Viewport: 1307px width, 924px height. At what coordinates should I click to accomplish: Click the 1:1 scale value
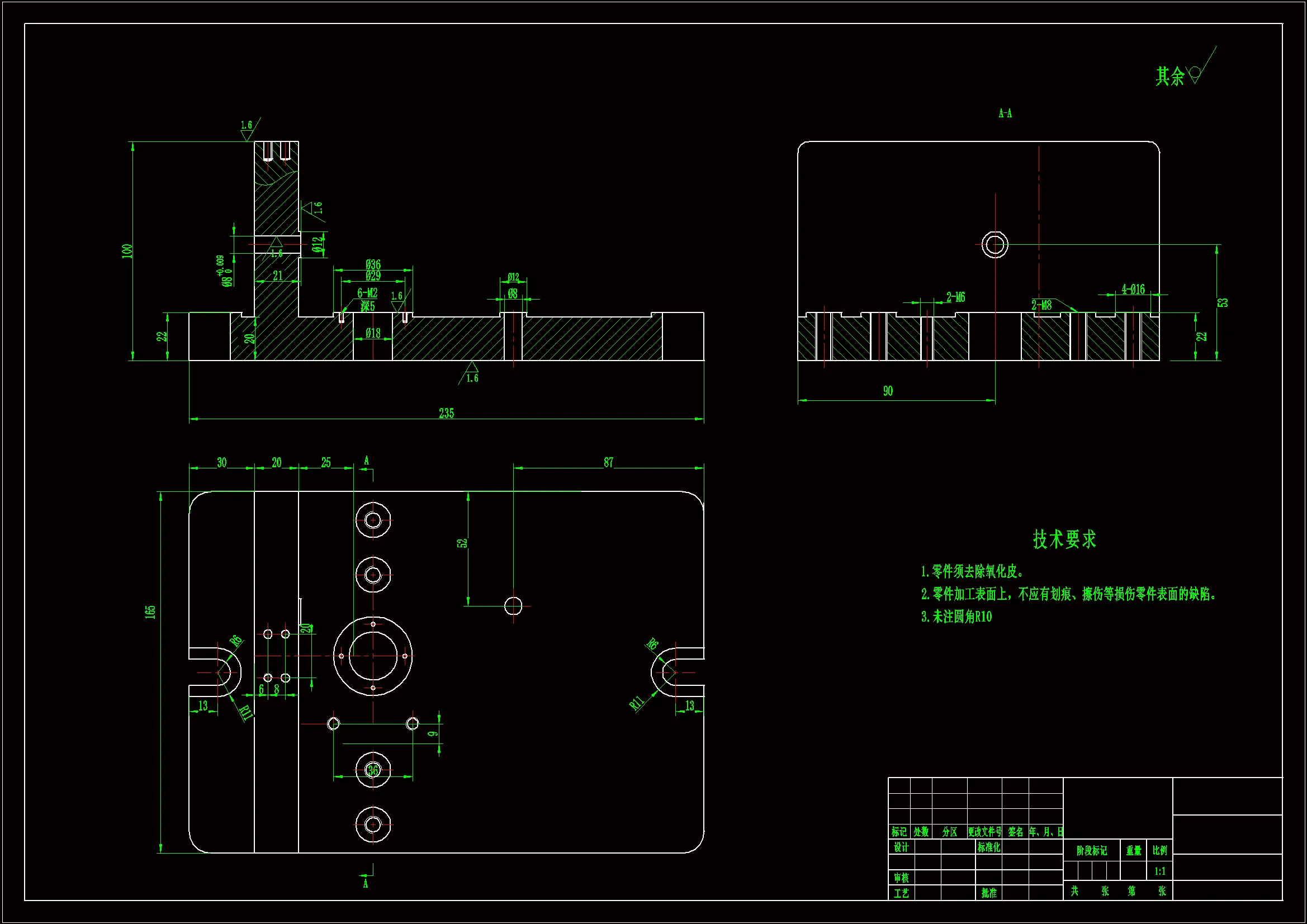(1159, 871)
